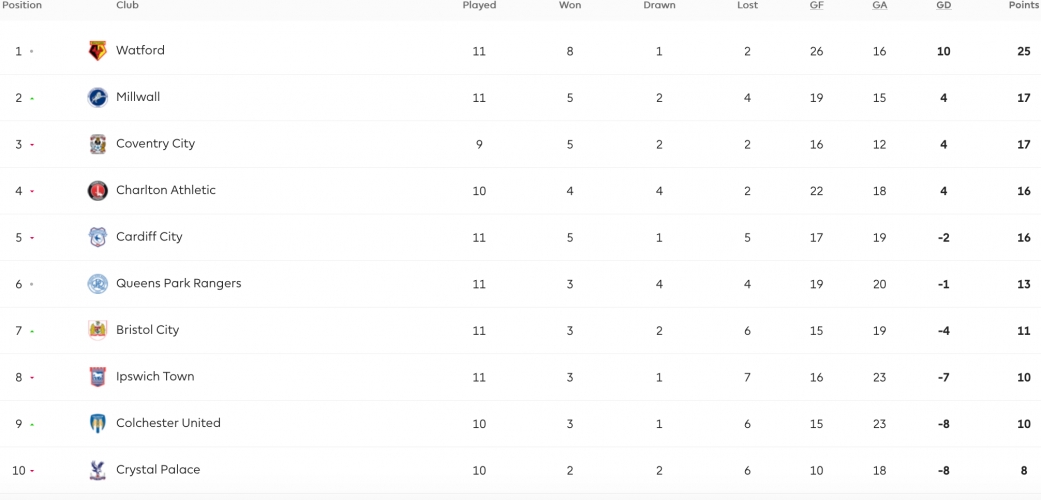Click the Queens Park Rangers badge
This screenshot has height=500, width=1041.
(x=98, y=284)
